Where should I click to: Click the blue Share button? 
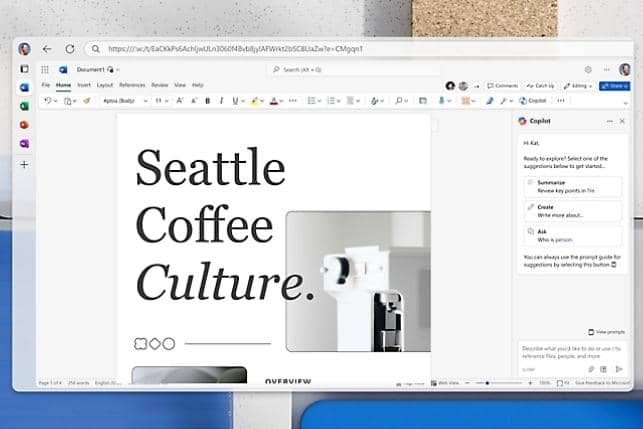(614, 86)
